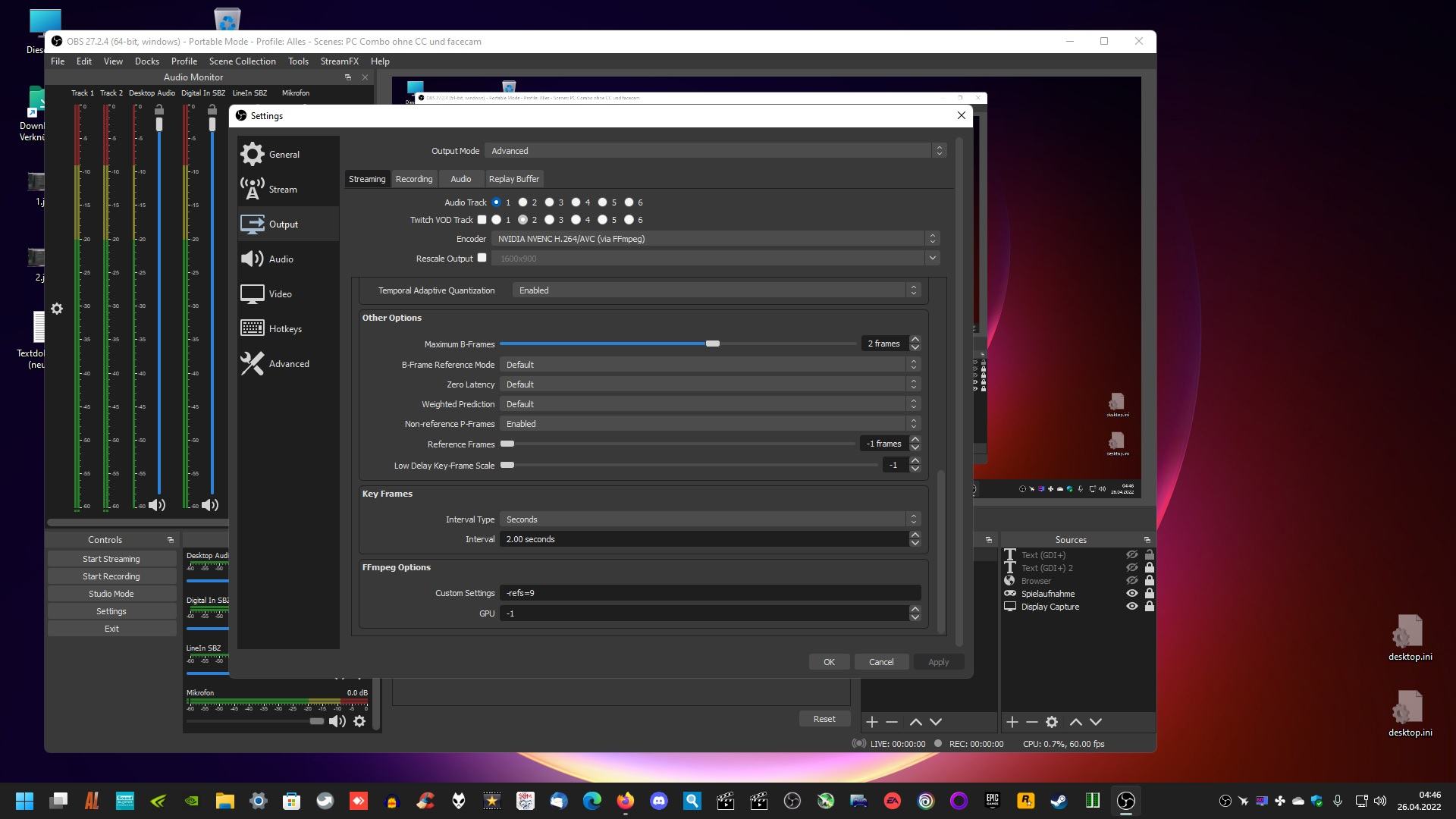Open the Scene Collection menu
Viewport: 1456px width, 819px height.
[242, 61]
